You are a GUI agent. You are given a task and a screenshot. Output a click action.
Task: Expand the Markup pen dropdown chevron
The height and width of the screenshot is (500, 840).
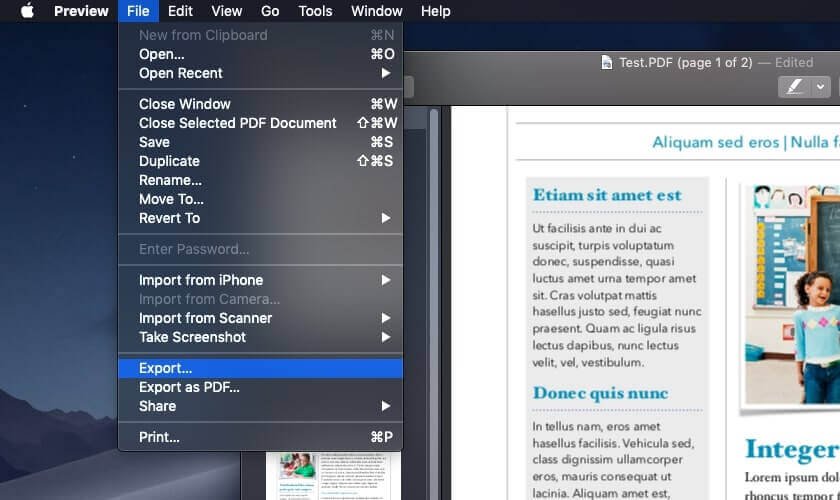pos(820,87)
